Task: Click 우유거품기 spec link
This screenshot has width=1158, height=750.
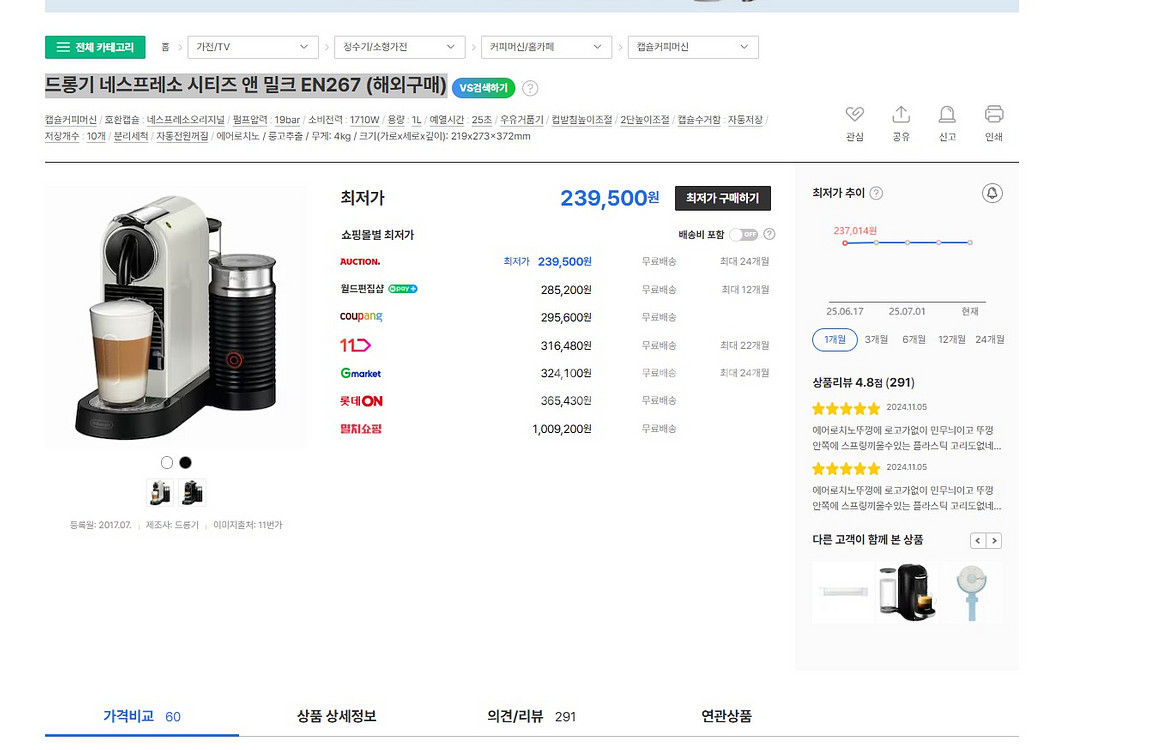Action: tap(521, 120)
